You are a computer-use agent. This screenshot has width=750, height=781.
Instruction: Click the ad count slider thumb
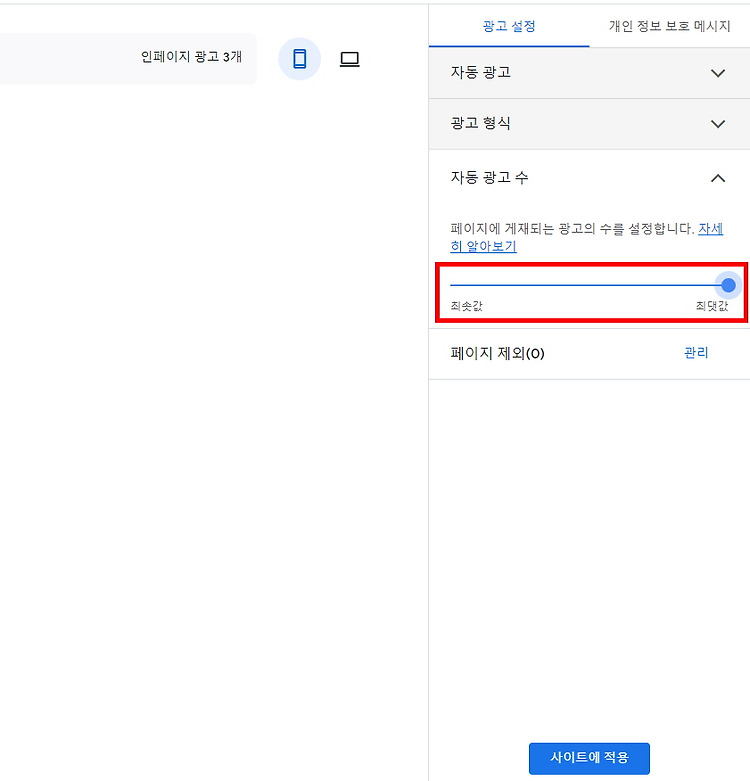(x=728, y=285)
